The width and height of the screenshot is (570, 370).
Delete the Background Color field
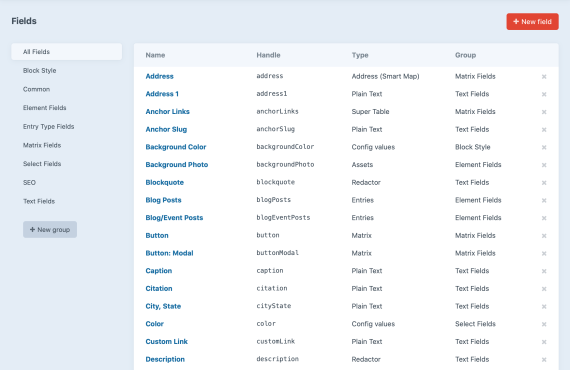pyautogui.click(x=544, y=147)
